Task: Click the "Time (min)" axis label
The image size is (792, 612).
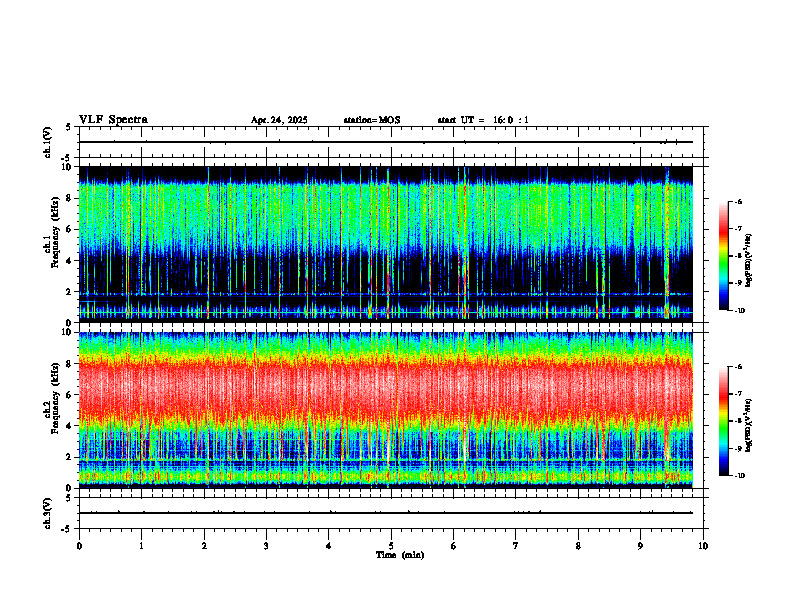Action: click(400, 555)
